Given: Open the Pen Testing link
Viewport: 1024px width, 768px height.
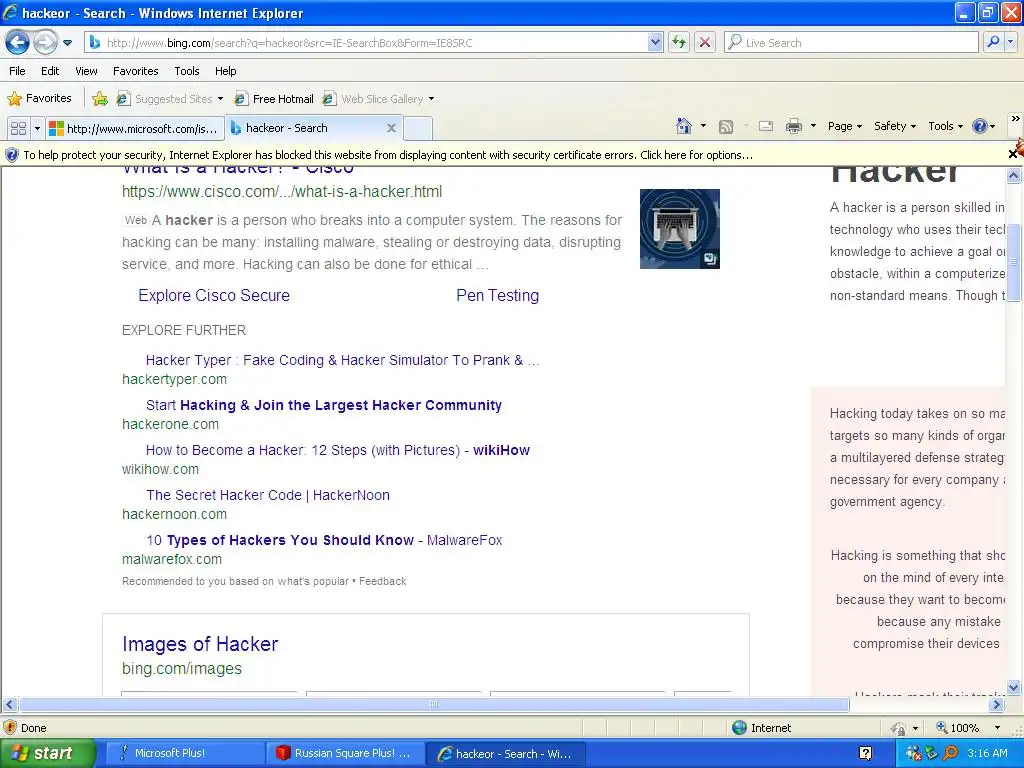Looking at the screenshot, I should pos(498,295).
